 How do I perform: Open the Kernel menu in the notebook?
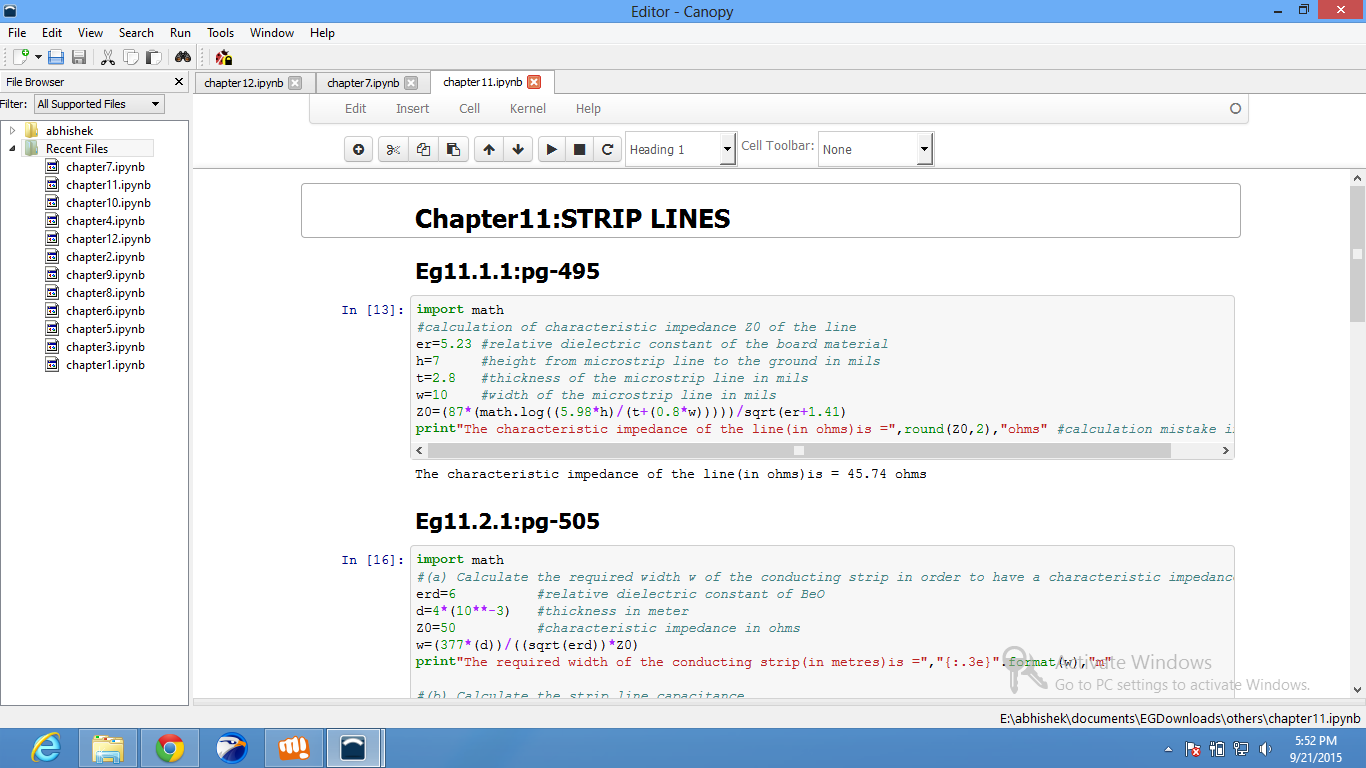click(x=527, y=108)
